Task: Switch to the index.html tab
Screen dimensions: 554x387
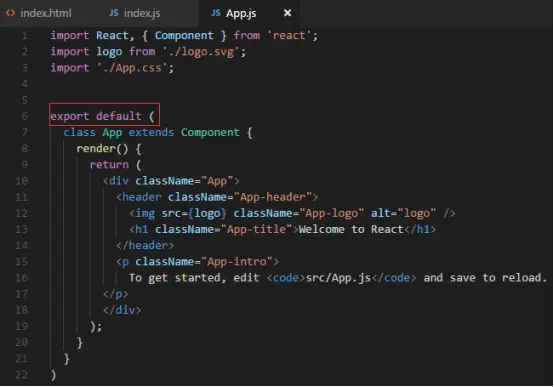Action: click(39, 13)
